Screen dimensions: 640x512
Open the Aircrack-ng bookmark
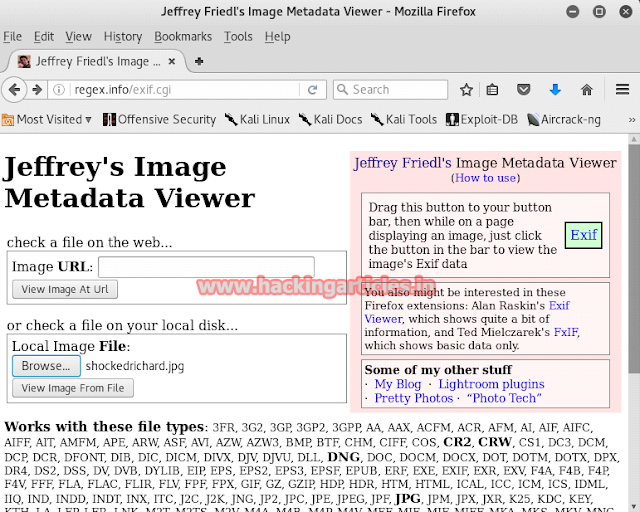click(x=564, y=120)
